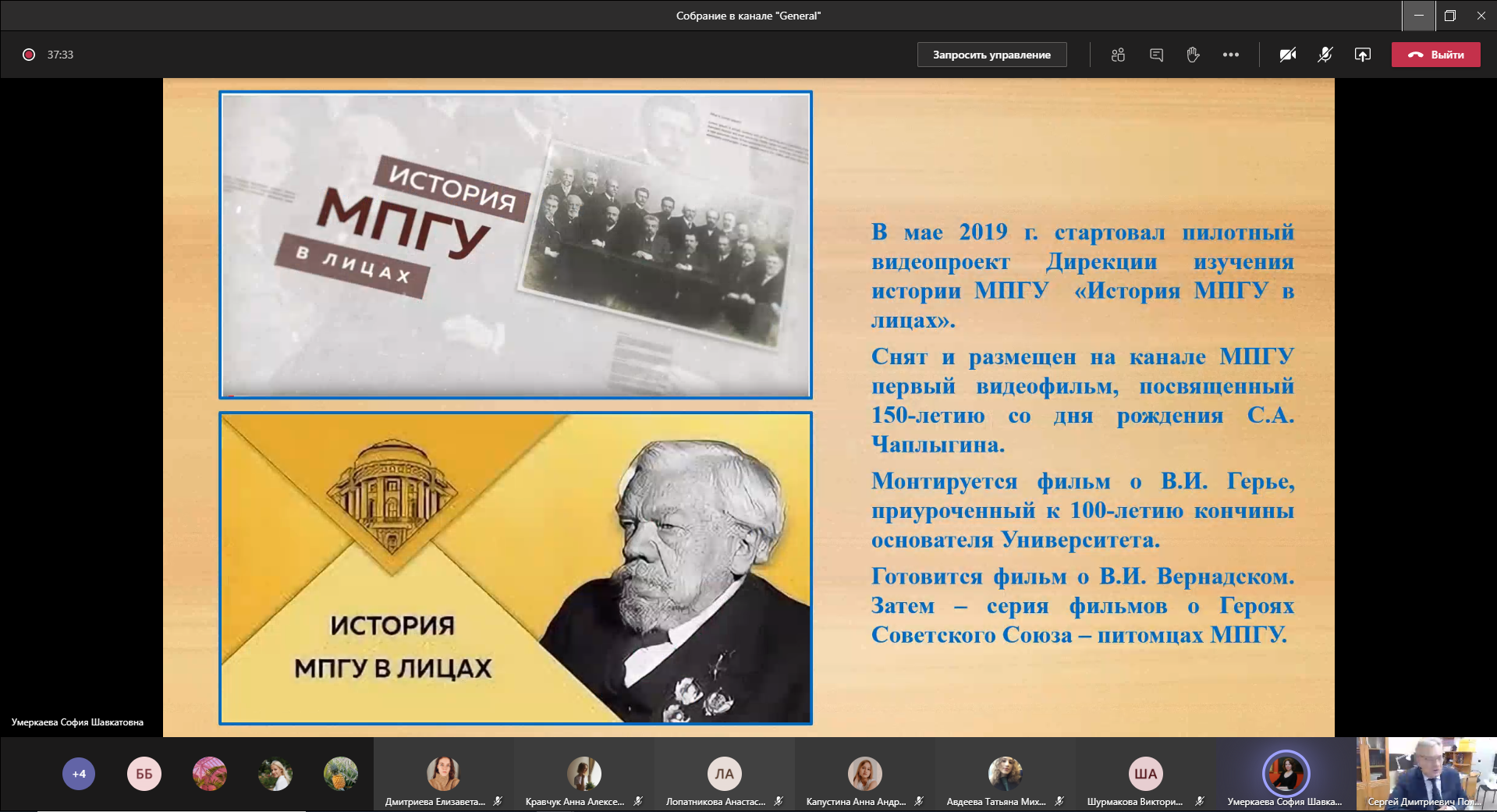
Task: Select Кравчук Анна participant tile
Action: pyautogui.click(x=584, y=775)
